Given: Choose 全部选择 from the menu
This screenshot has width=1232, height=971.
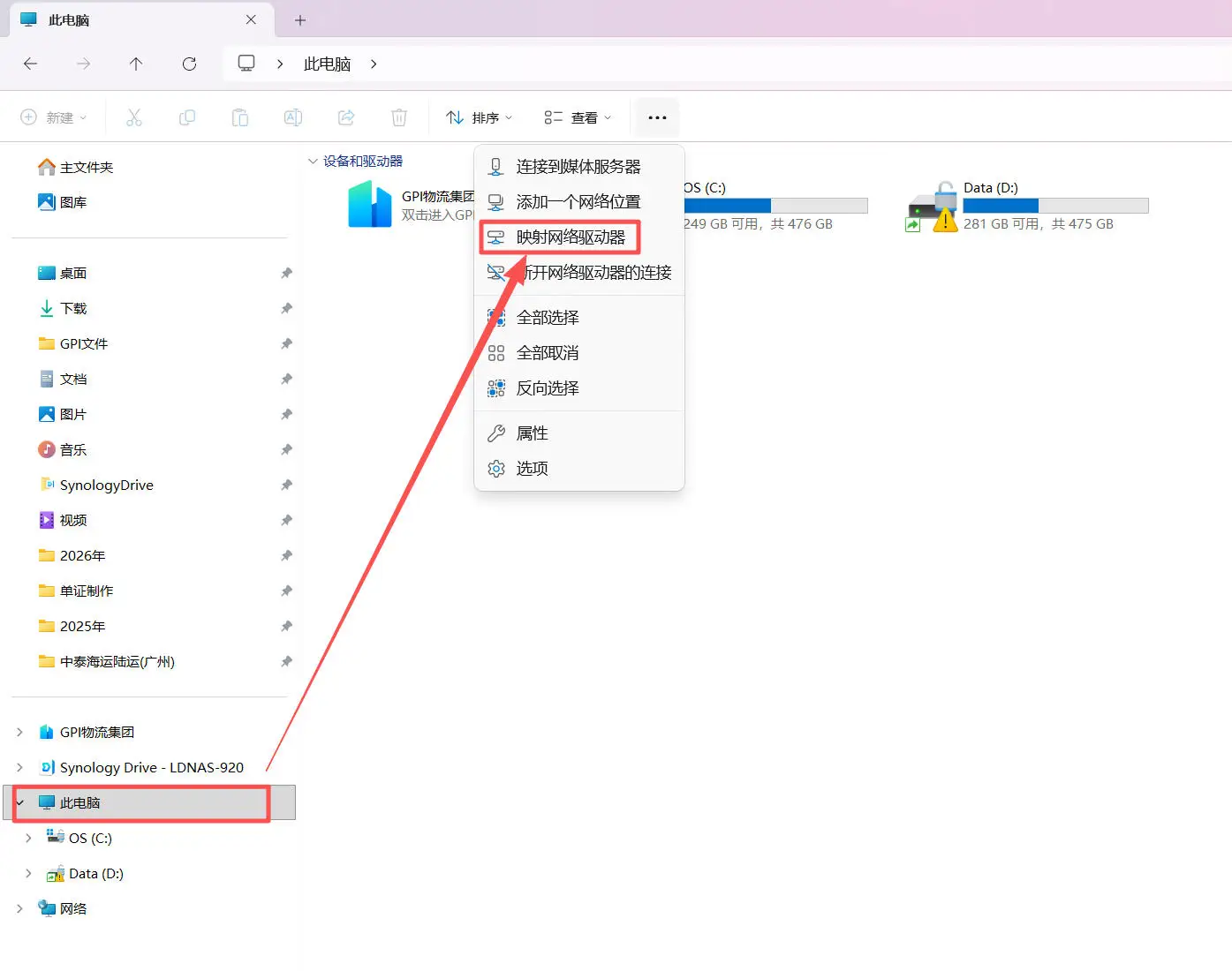Looking at the screenshot, I should pos(548,318).
